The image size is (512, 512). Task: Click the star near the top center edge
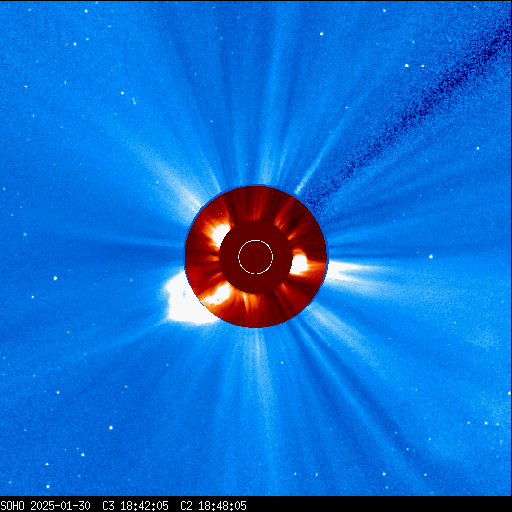click(x=322, y=34)
